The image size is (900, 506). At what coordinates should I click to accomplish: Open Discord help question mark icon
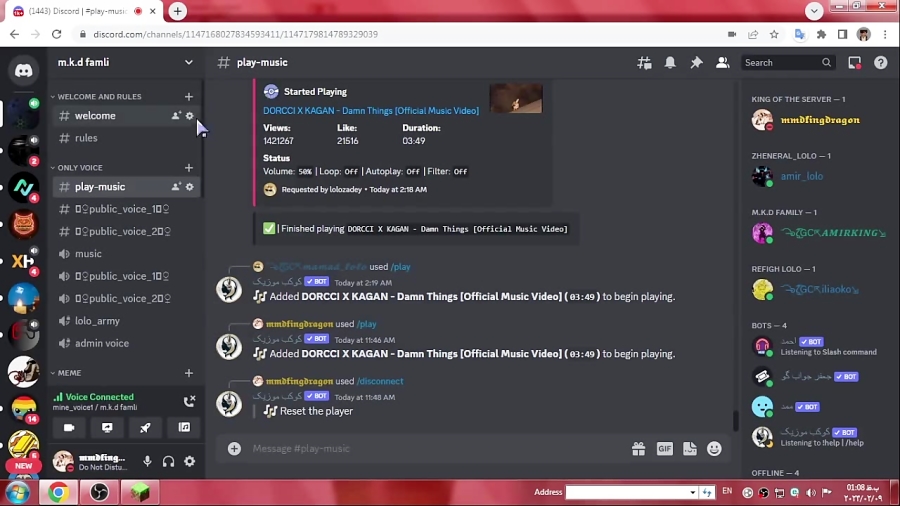[880, 63]
